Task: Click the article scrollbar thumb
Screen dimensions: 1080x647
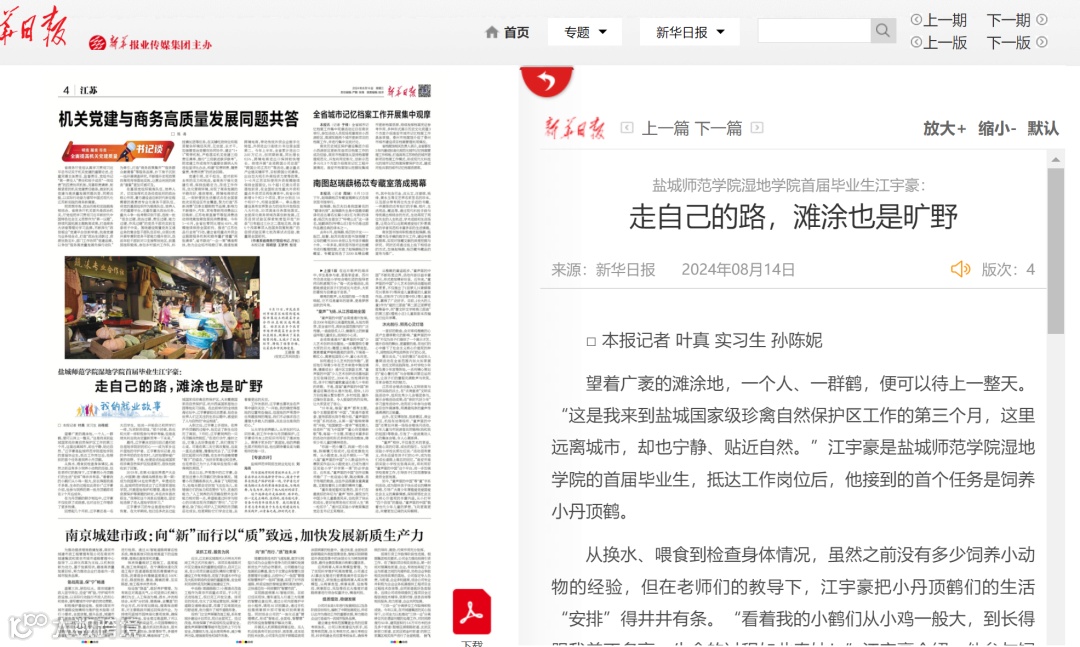Action: click(x=1055, y=251)
